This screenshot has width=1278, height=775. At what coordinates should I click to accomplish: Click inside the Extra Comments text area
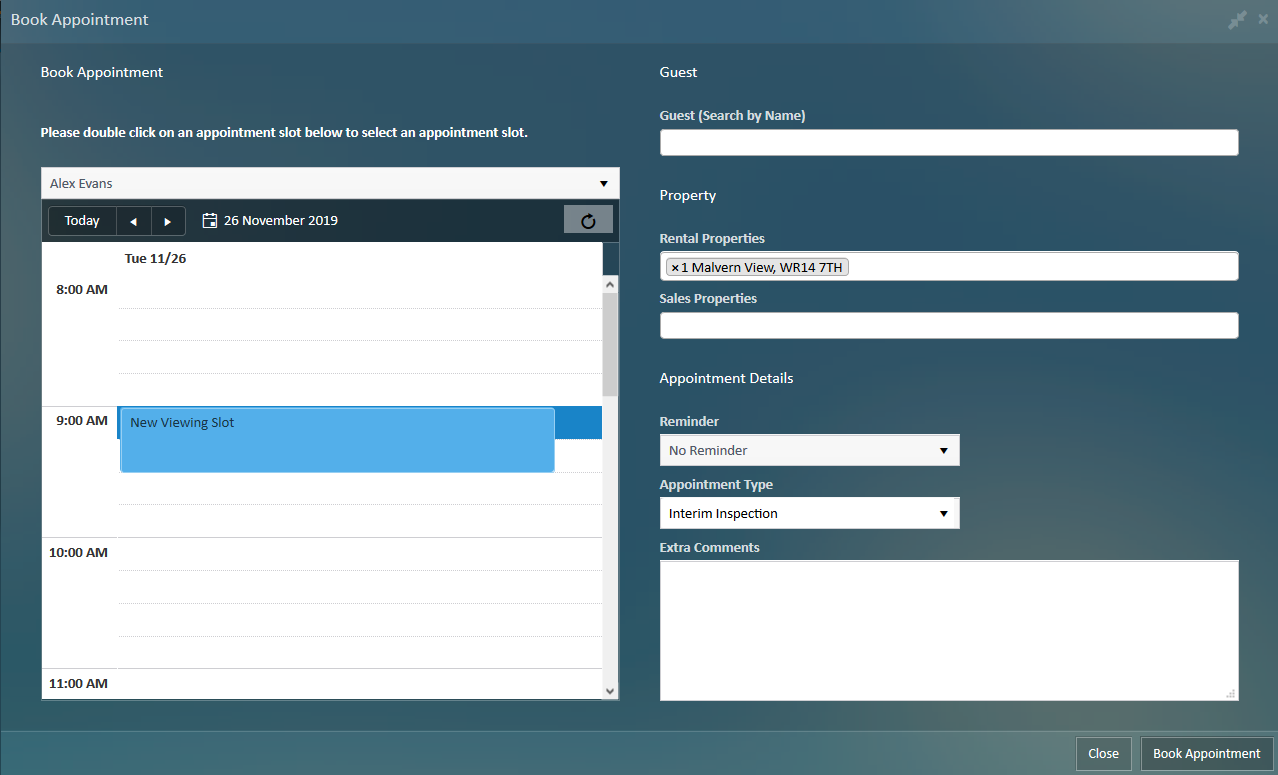(948, 630)
